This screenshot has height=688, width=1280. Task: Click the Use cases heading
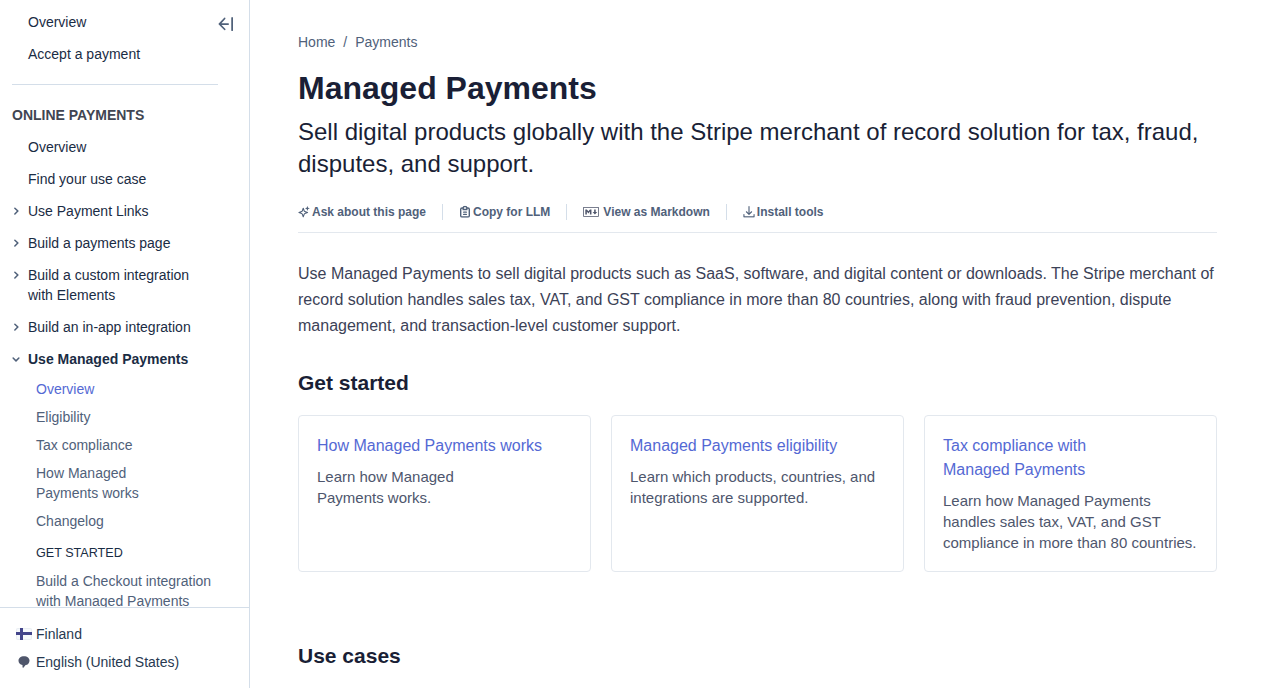click(x=349, y=656)
